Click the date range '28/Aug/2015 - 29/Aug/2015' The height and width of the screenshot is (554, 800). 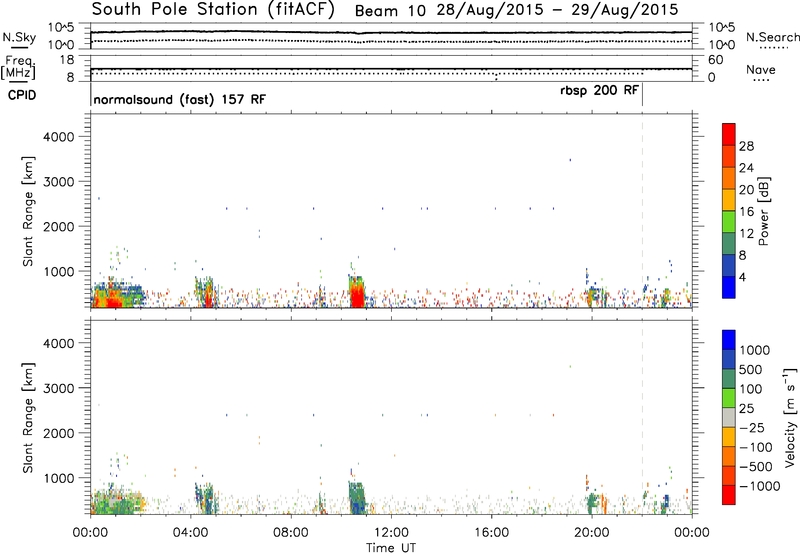click(557, 10)
